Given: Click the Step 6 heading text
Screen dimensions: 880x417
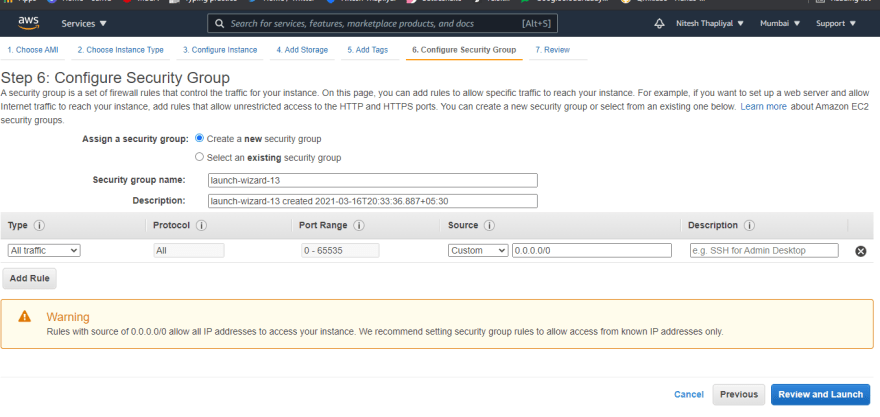Looking at the screenshot, I should tap(116, 77).
